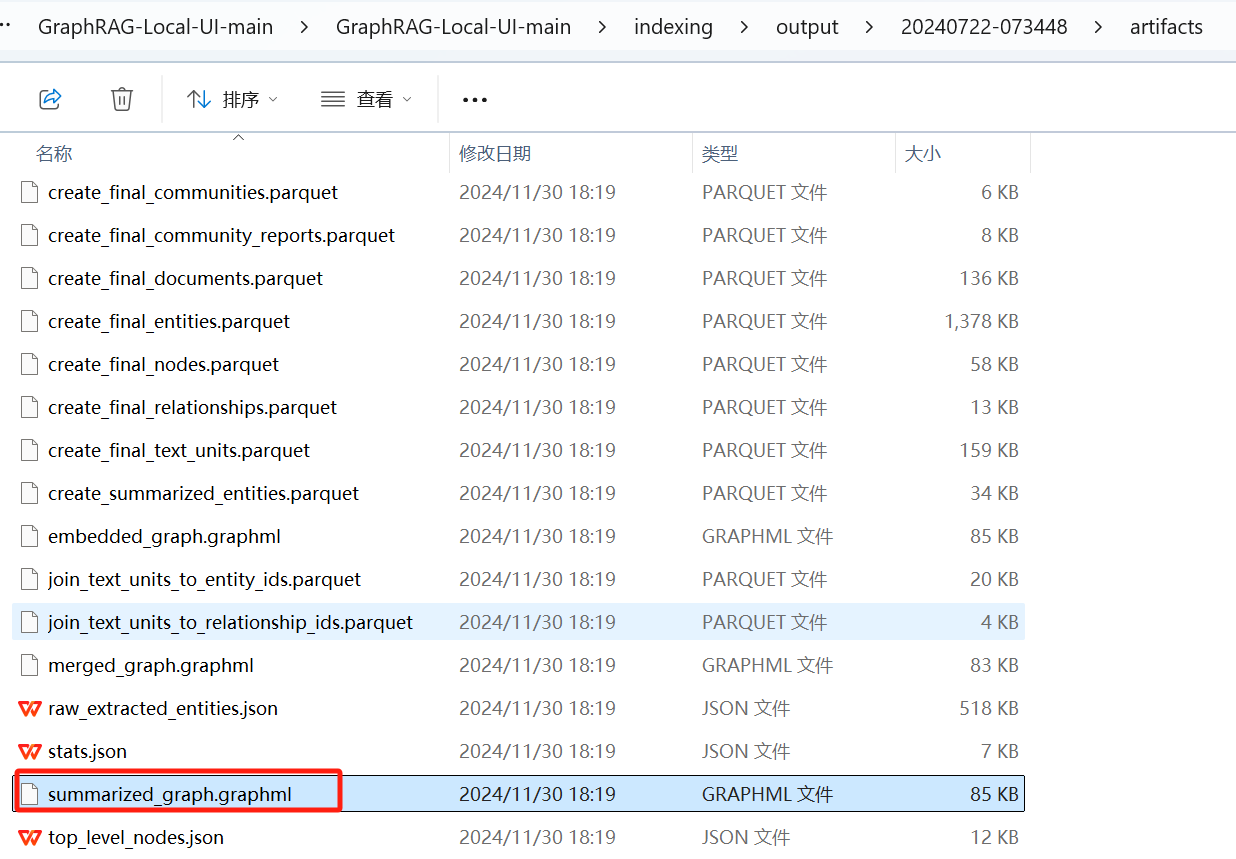
Task: Click the file icon of raw_extracted_entities.json
Action: [28, 708]
